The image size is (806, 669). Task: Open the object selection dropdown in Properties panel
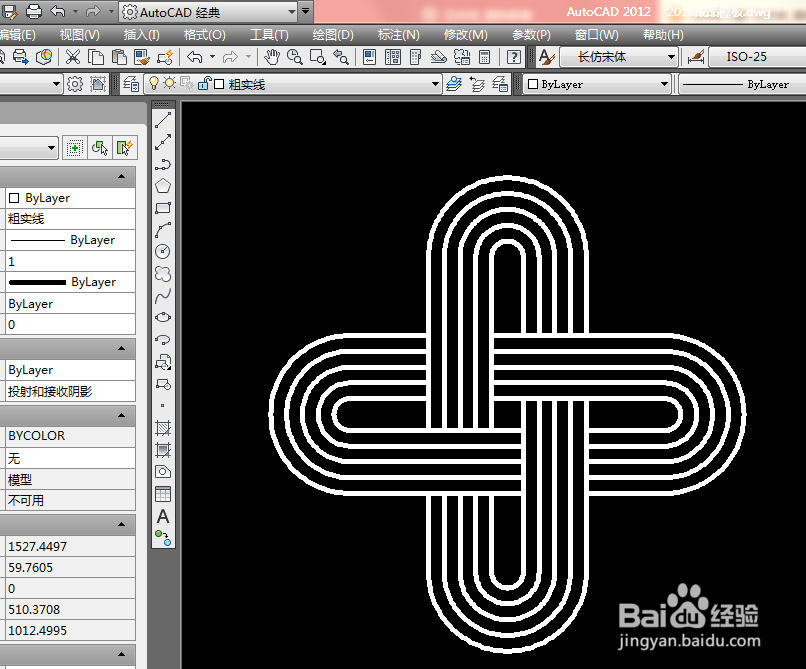51,148
